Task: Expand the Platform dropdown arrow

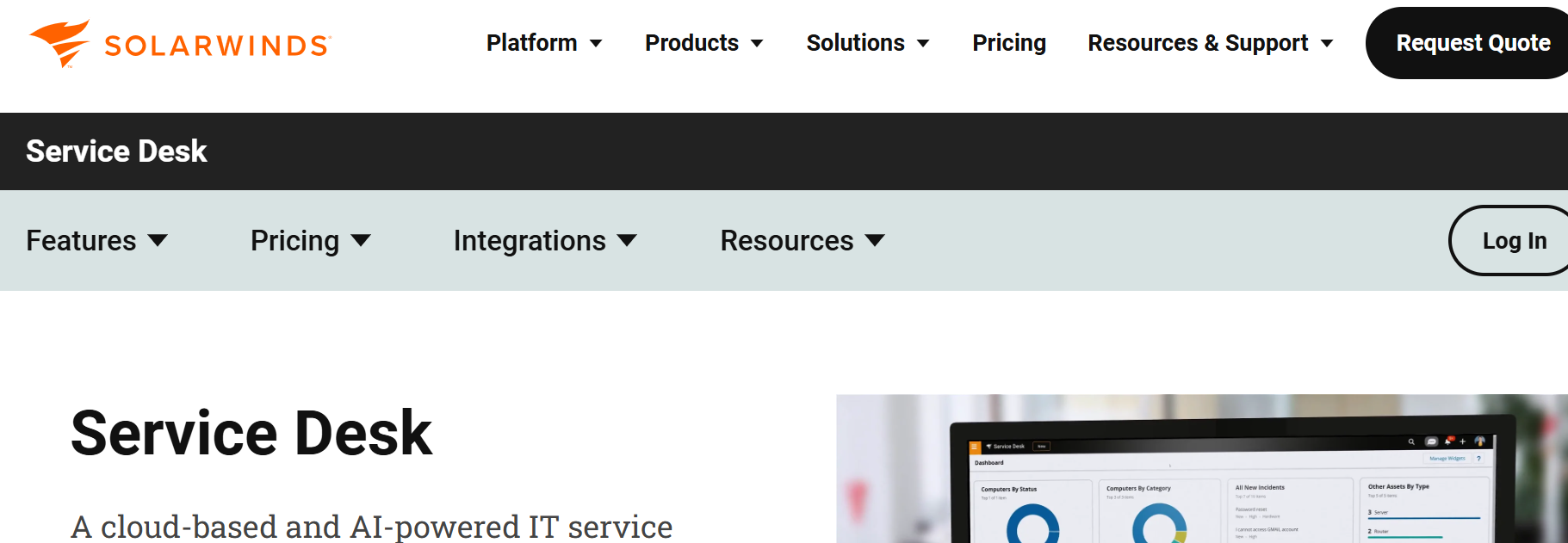Action: (x=596, y=44)
